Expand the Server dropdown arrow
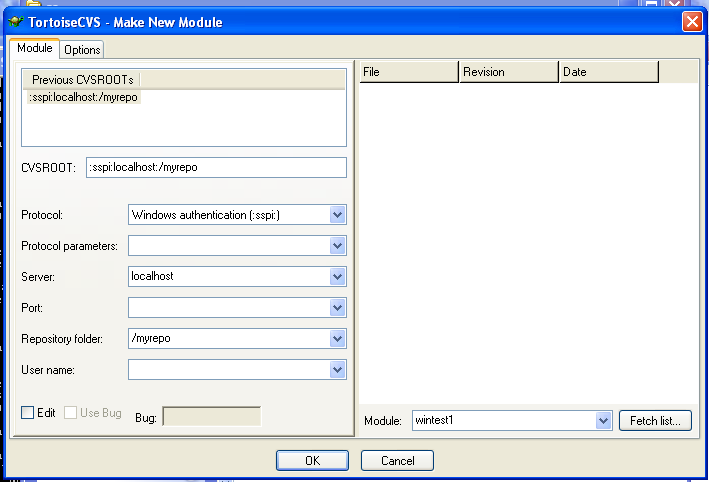The width and height of the screenshot is (709, 482). pos(337,277)
